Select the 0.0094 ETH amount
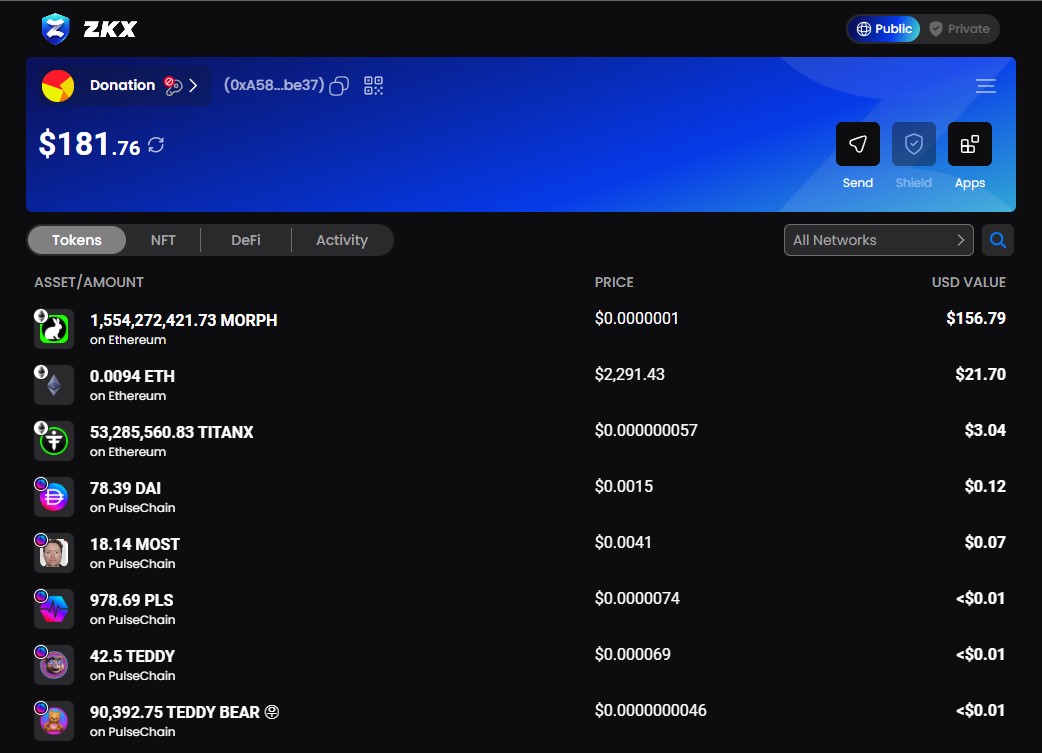This screenshot has height=753, width=1042. (132, 376)
